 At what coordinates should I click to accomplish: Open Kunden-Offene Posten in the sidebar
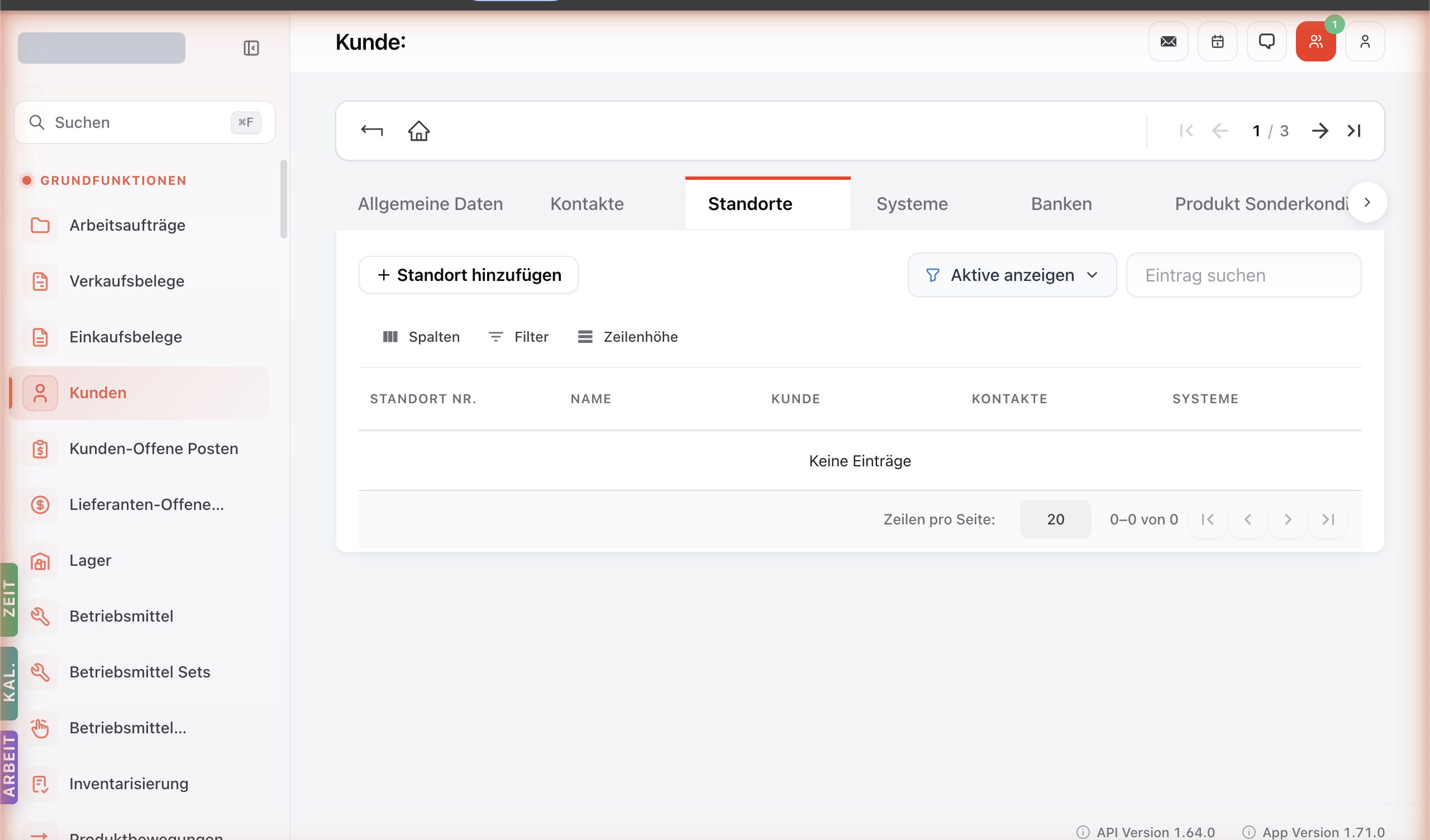pos(139,448)
